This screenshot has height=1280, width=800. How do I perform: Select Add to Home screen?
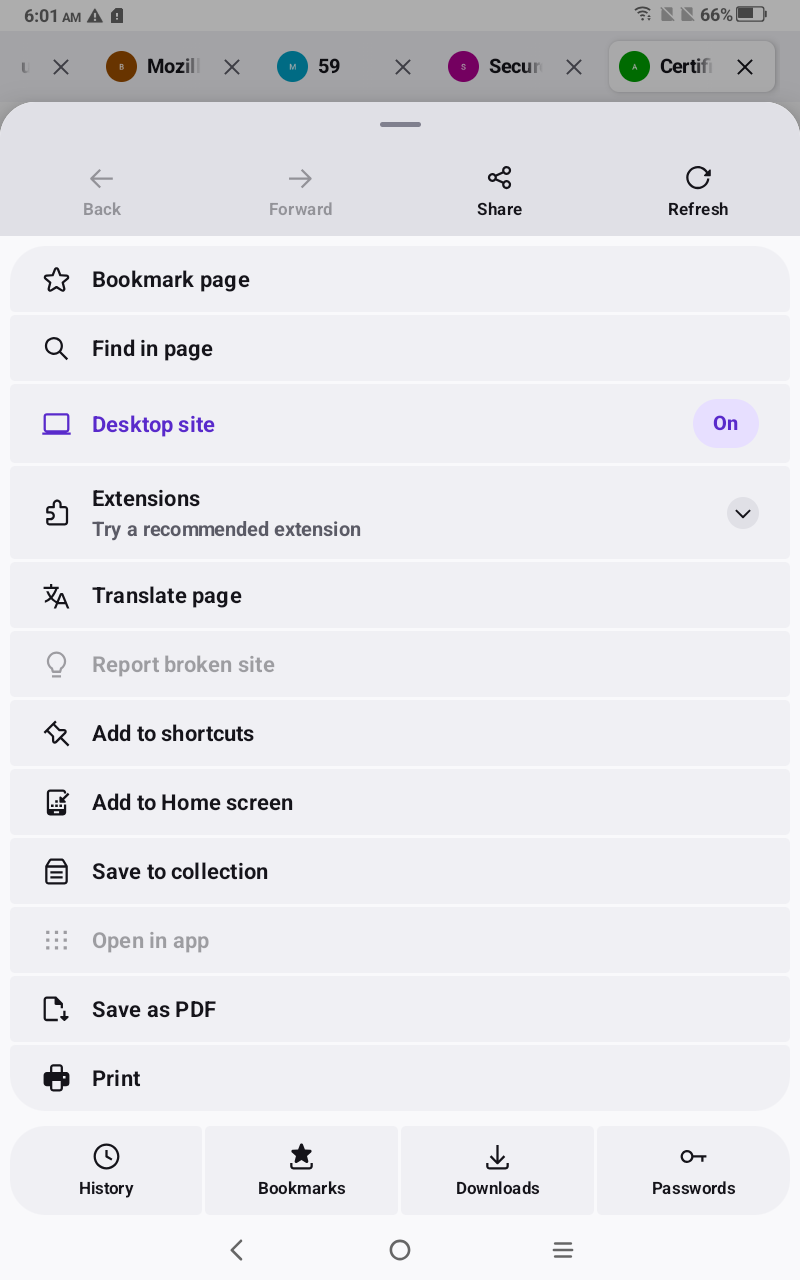point(400,803)
